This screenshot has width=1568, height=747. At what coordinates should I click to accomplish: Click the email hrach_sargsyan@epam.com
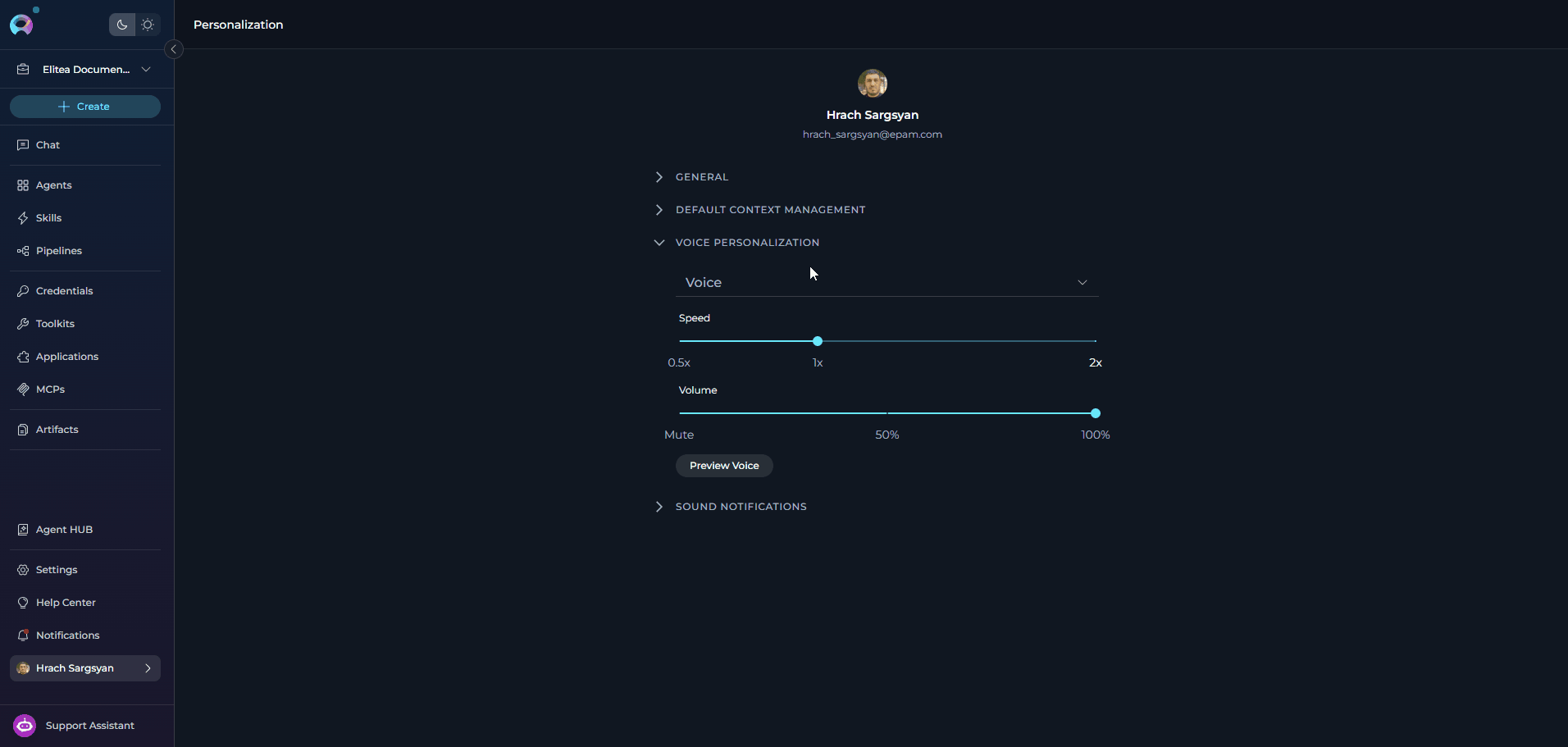[x=873, y=134]
